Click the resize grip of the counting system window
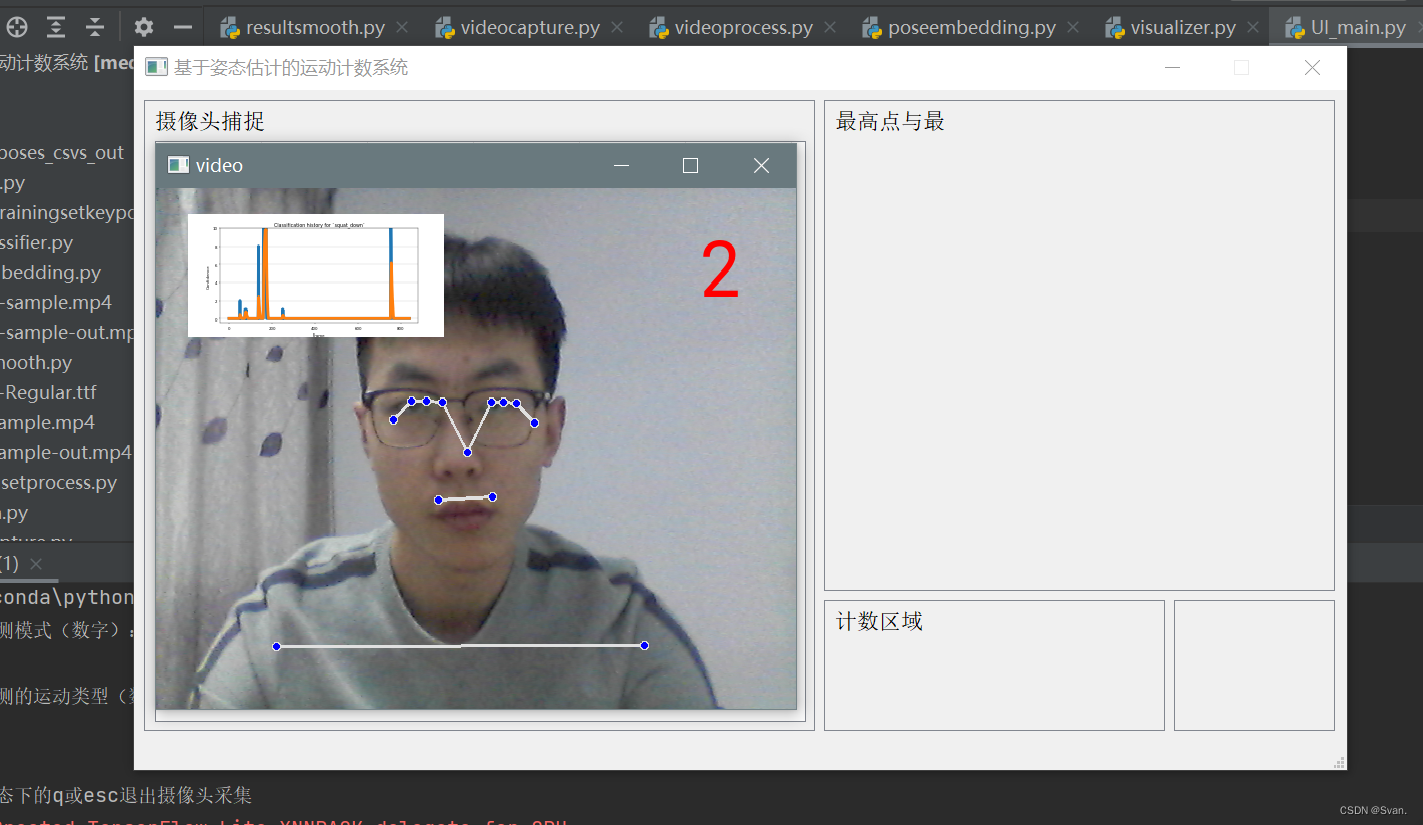The width and height of the screenshot is (1423, 825). 1339,763
